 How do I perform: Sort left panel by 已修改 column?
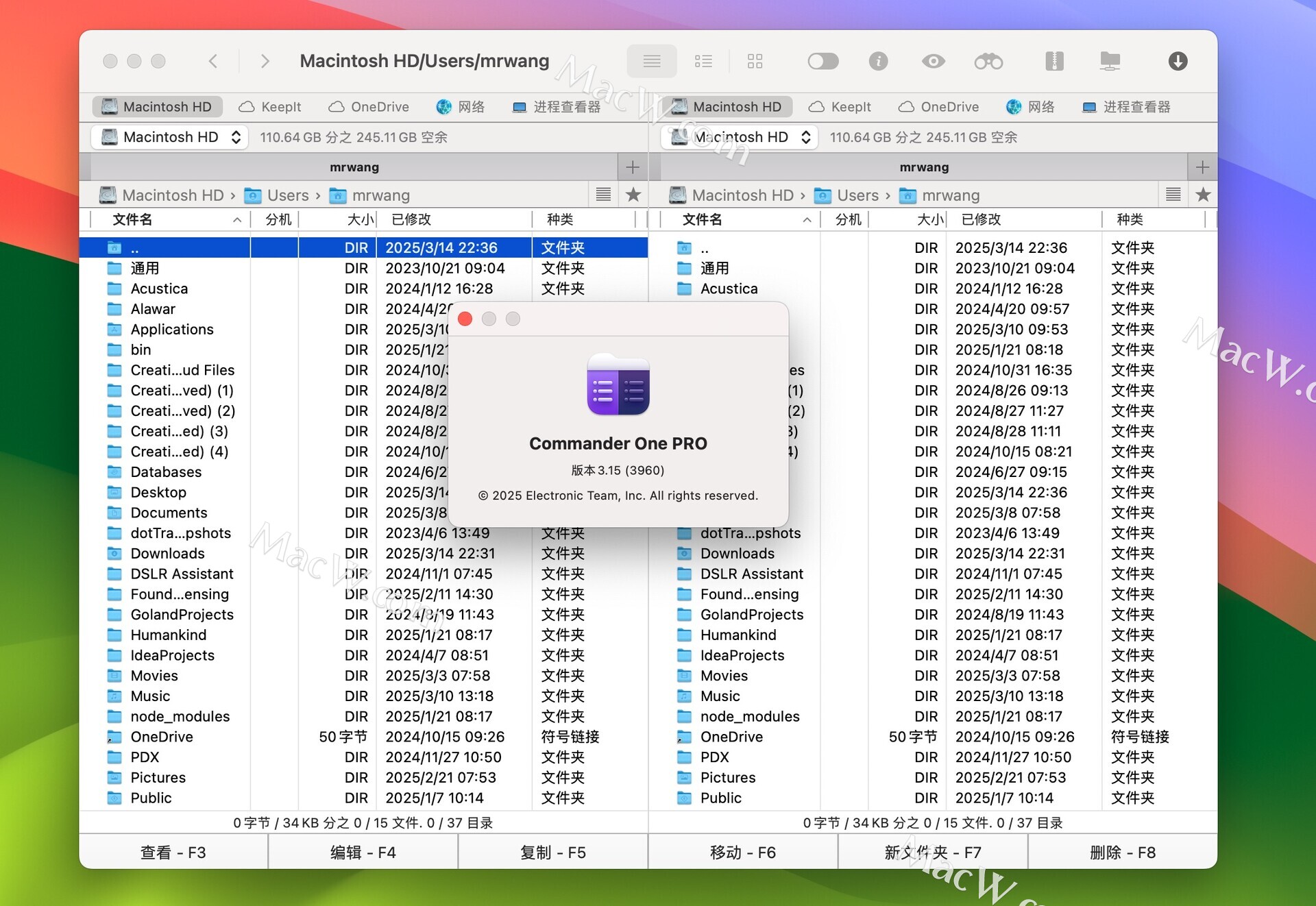click(x=454, y=219)
